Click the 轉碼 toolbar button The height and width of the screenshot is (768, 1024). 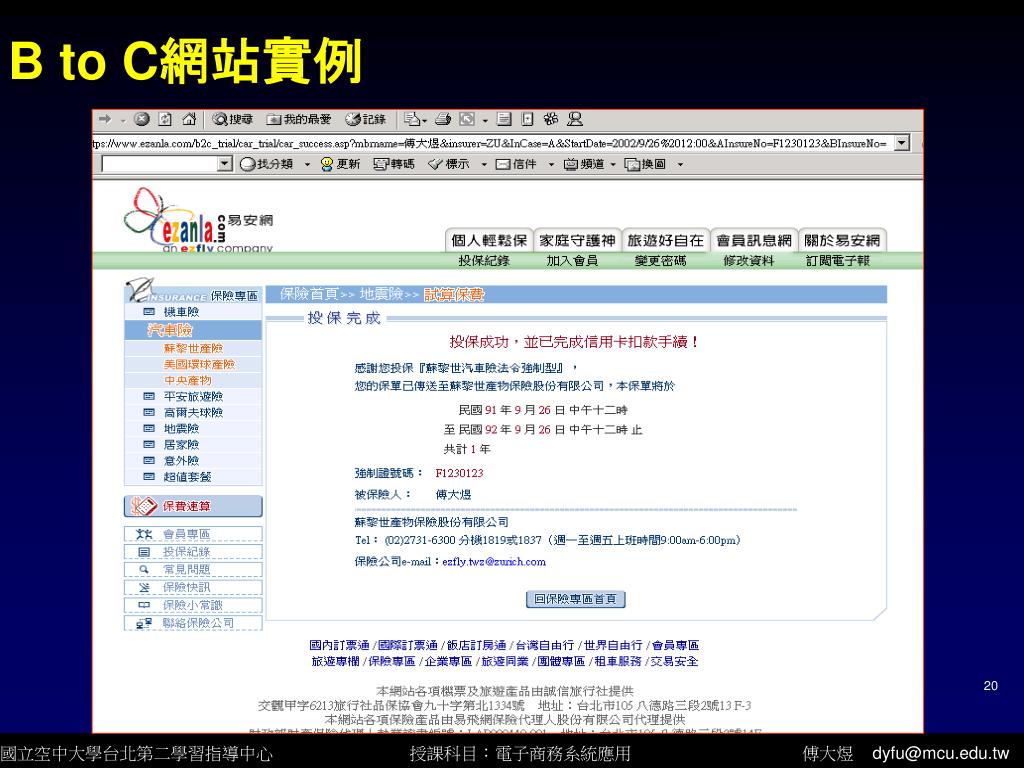[394, 164]
